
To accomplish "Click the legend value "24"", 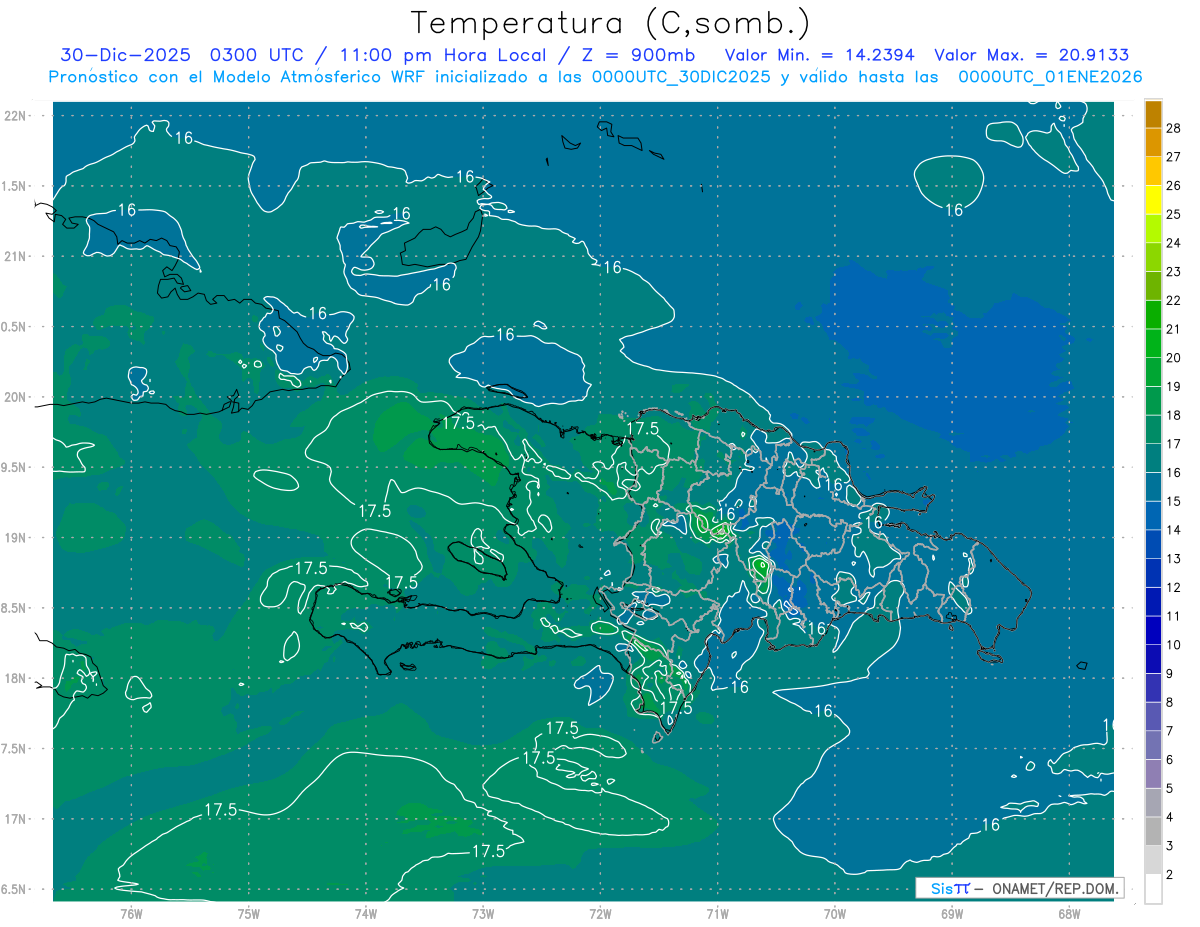I will click(1174, 243).
